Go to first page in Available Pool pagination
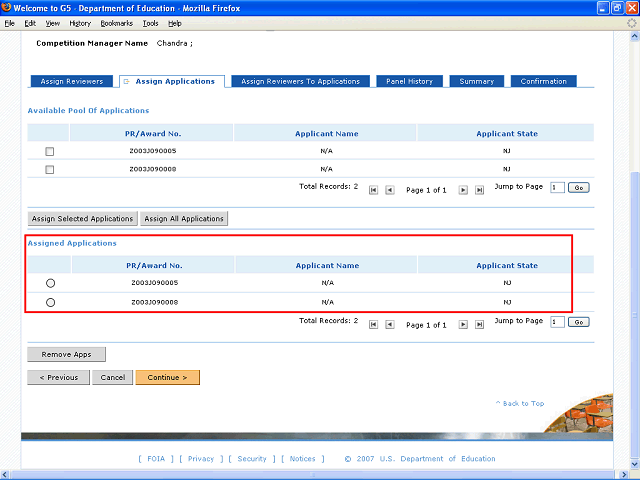 (374, 189)
